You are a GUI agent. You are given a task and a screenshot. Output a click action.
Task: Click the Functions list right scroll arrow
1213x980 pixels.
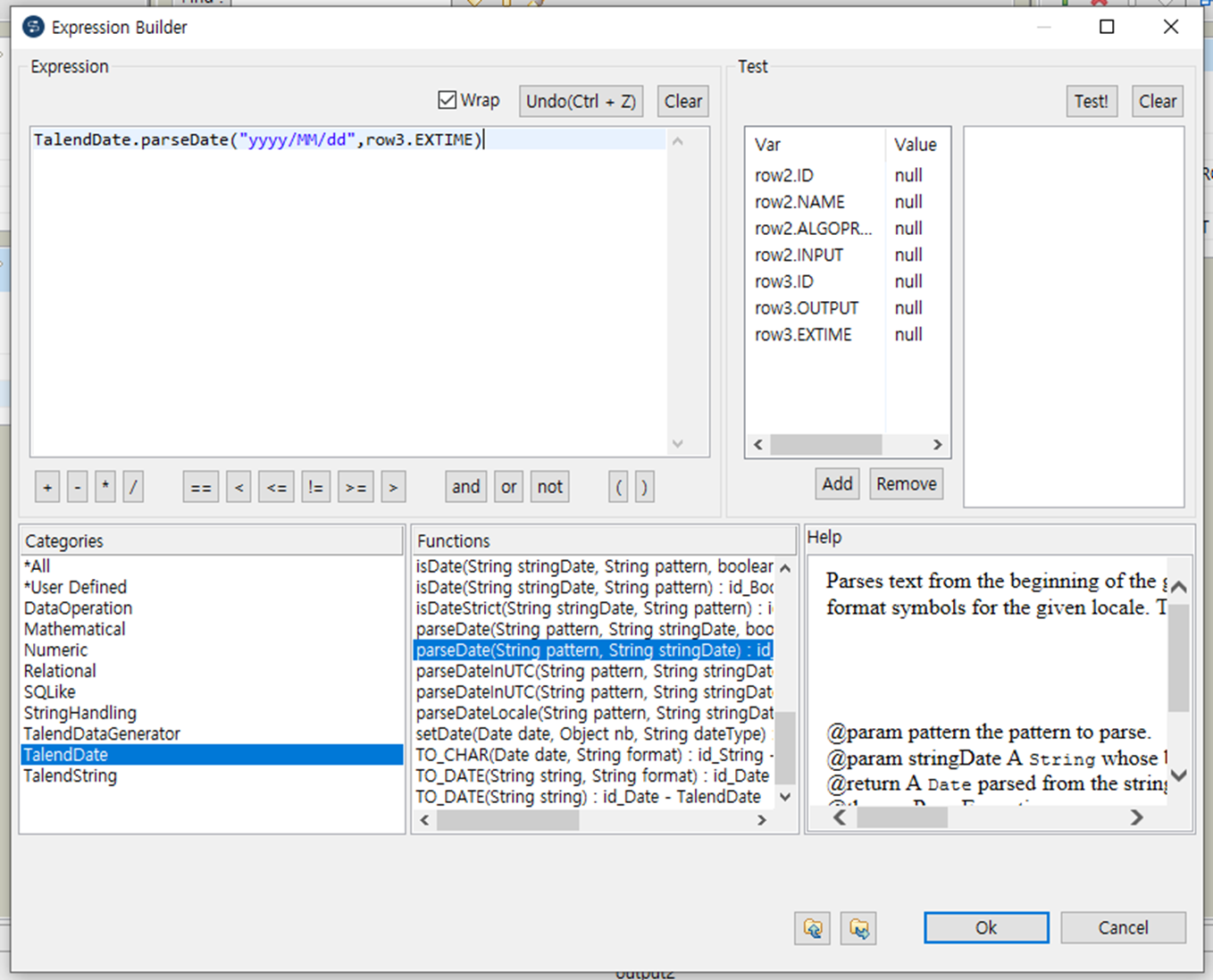pyautogui.click(x=762, y=819)
